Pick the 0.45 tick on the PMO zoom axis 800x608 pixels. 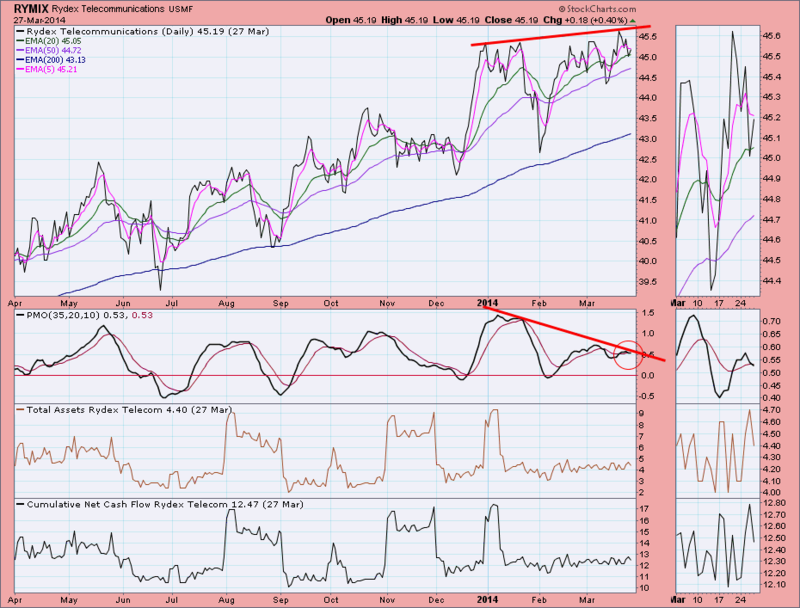[x=770, y=386]
